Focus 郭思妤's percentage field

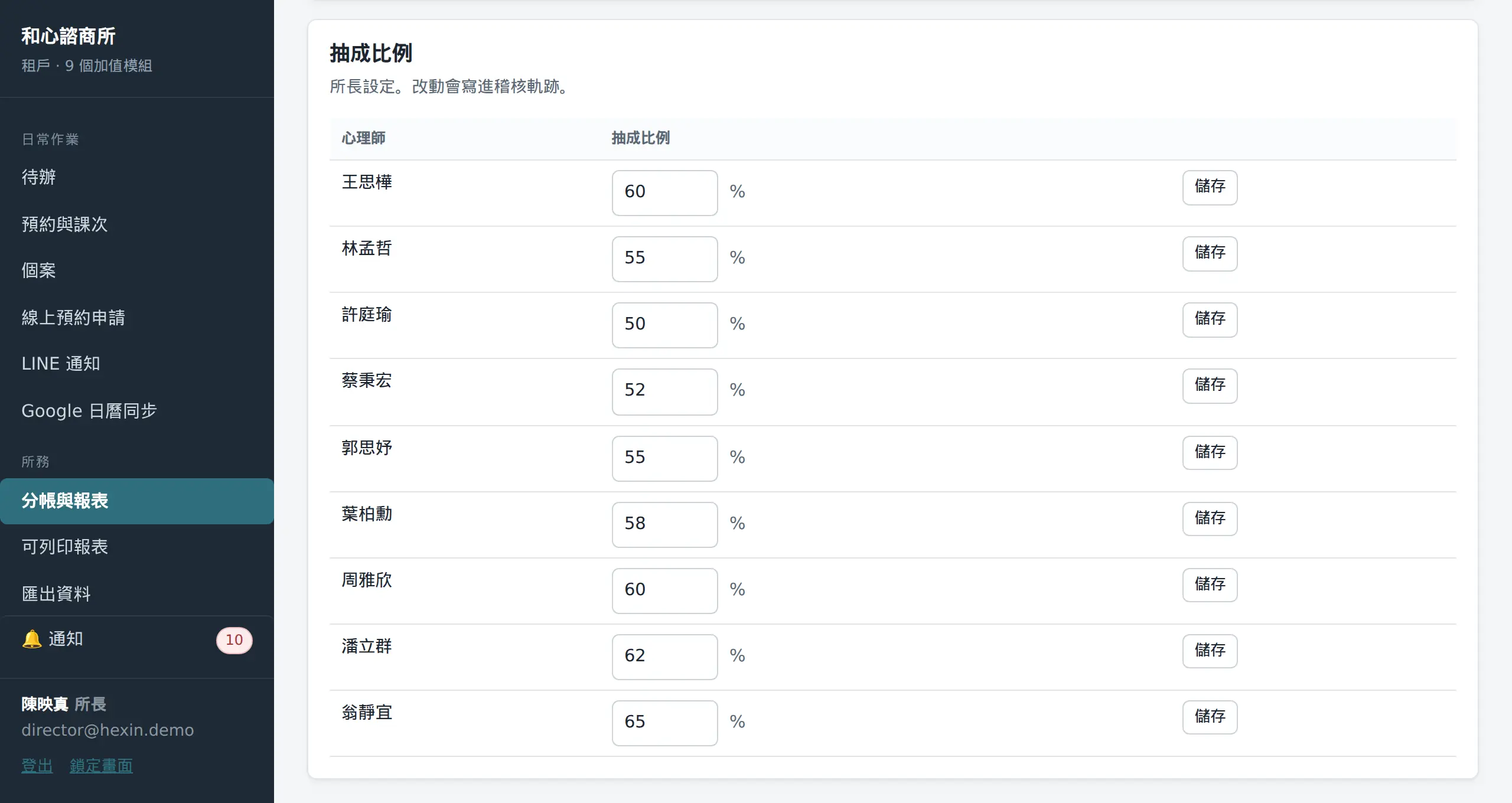(664, 458)
